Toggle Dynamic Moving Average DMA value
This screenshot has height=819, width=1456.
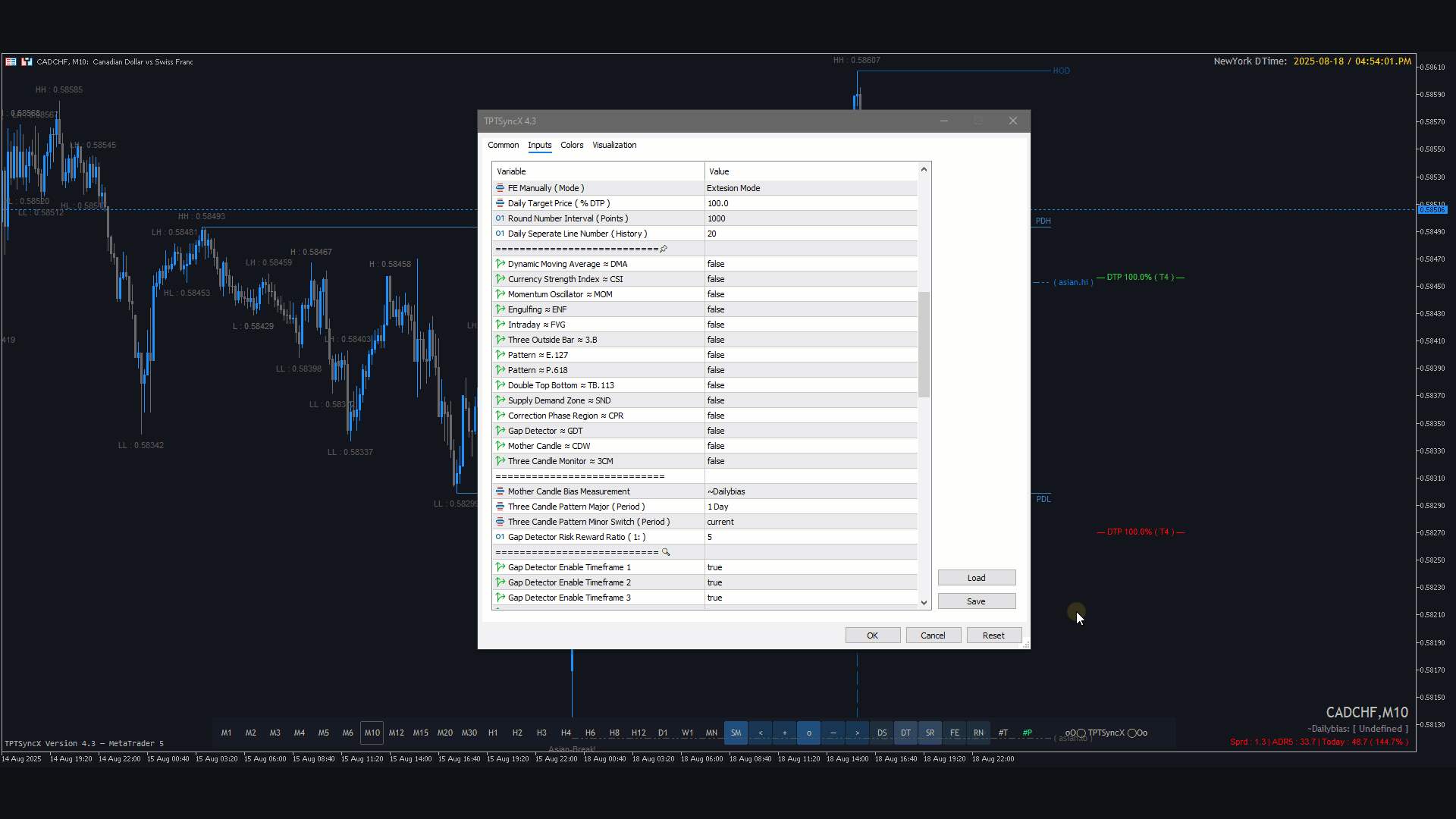click(x=811, y=264)
